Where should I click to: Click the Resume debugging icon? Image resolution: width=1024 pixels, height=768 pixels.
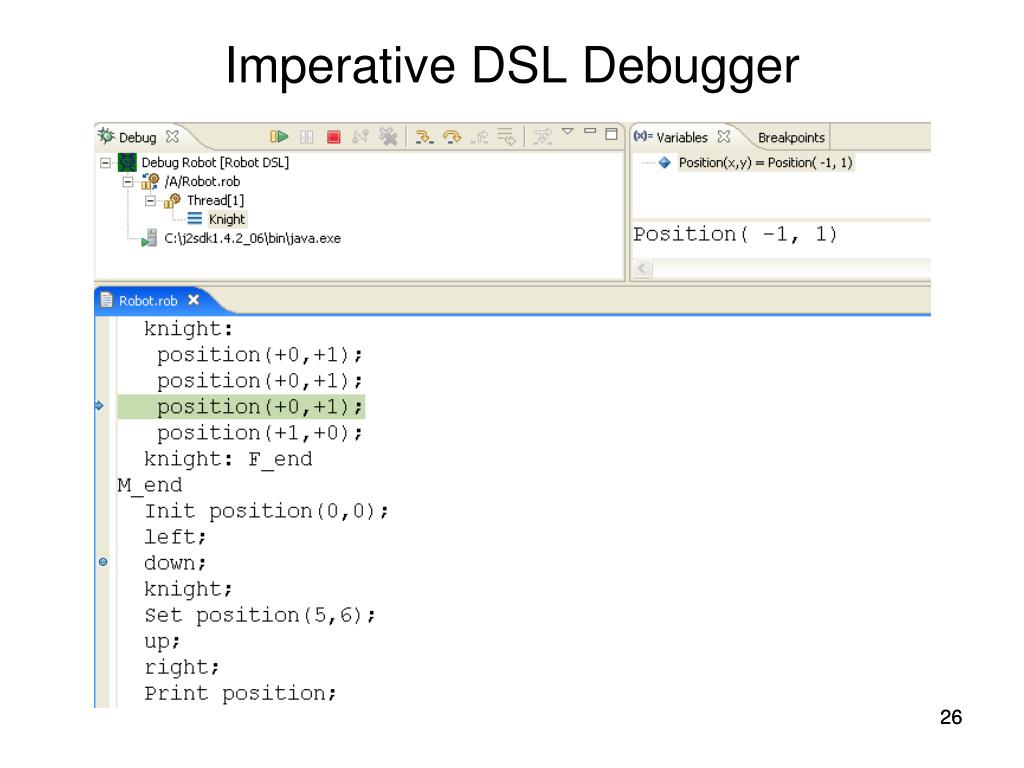point(279,136)
